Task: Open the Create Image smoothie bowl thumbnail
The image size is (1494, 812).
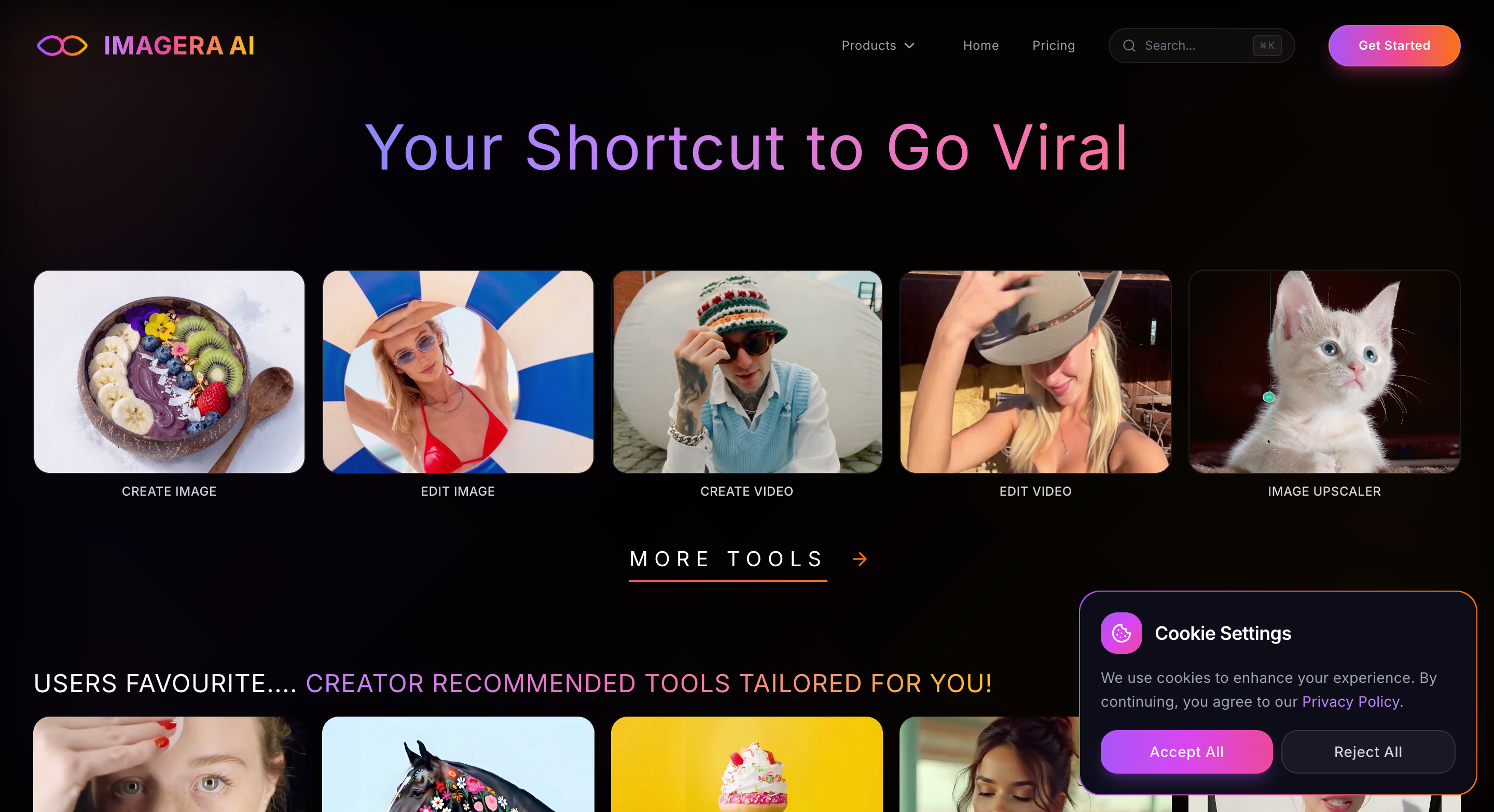Action: (169, 371)
